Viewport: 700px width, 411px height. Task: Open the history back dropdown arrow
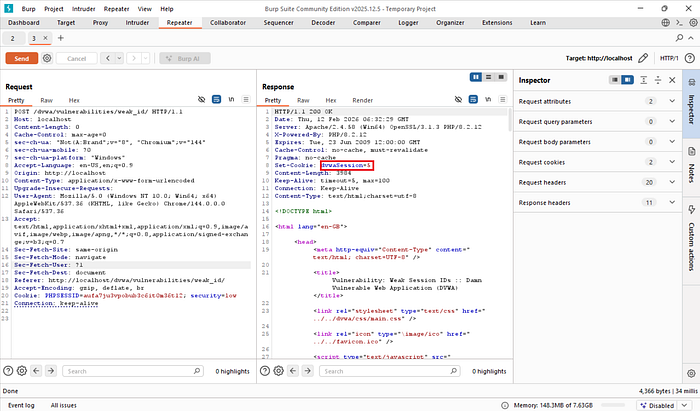tap(119, 58)
